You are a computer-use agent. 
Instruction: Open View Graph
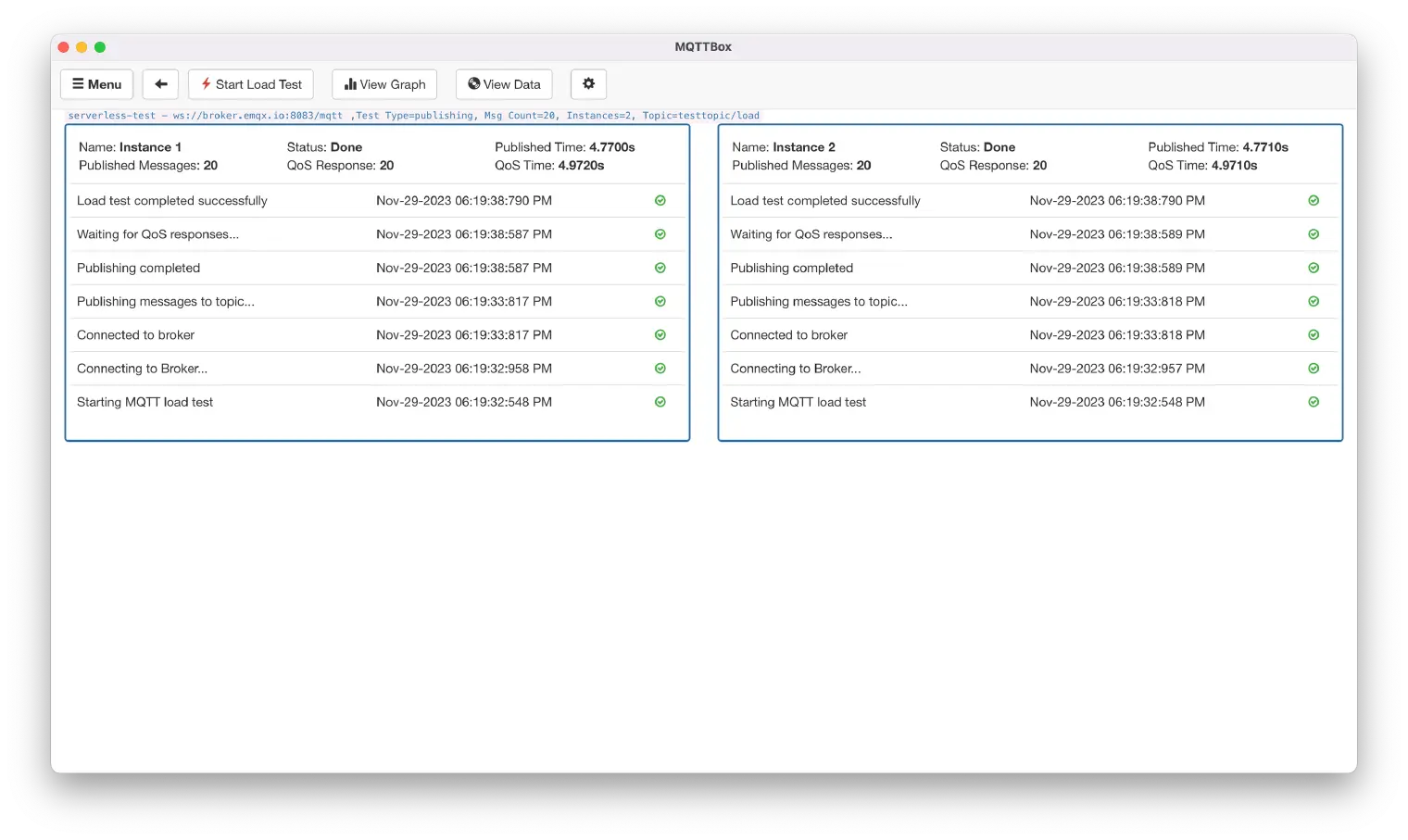(x=384, y=84)
